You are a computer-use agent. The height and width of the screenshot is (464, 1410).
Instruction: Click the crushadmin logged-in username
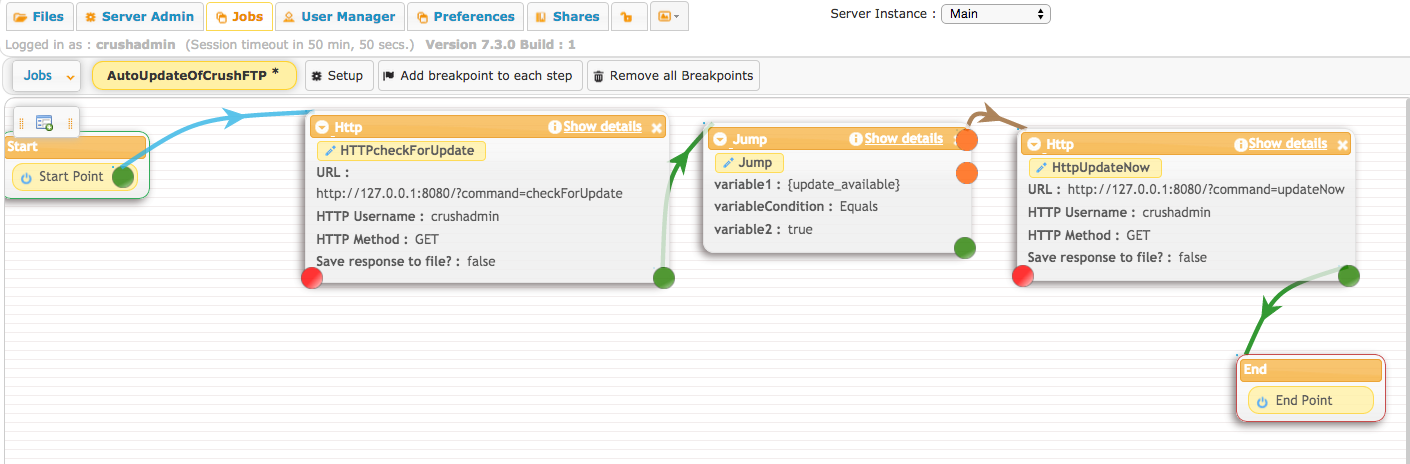click(136, 45)
